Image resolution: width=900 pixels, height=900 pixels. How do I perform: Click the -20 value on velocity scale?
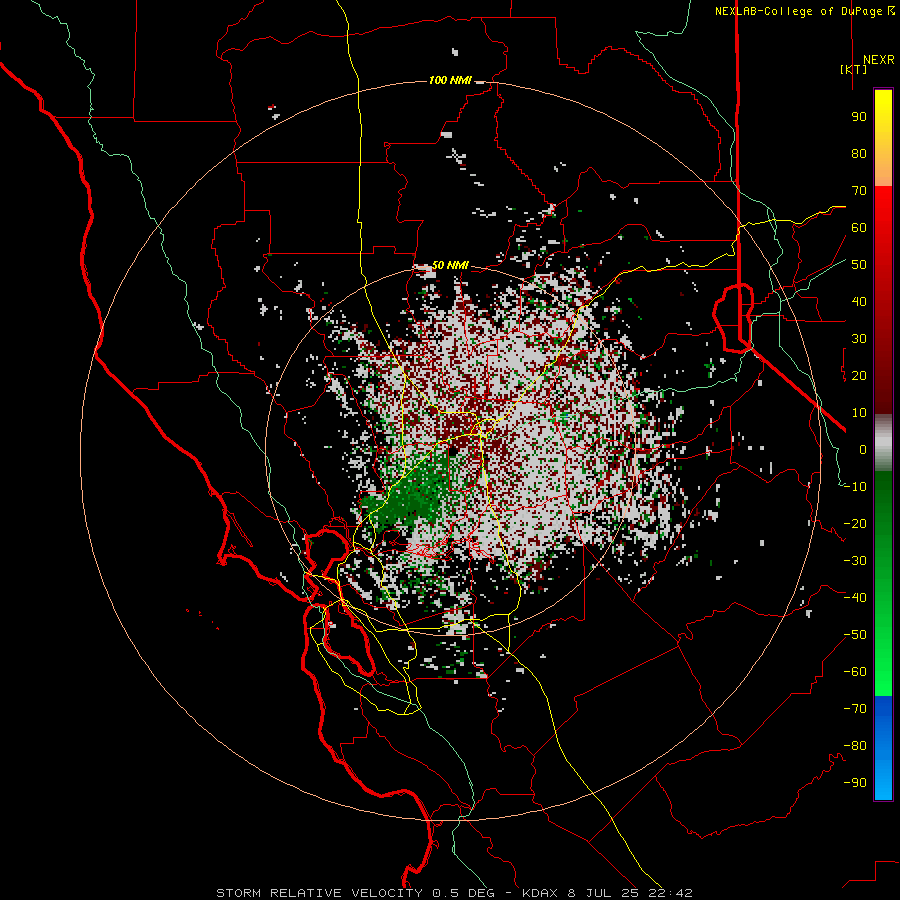(x=855, y=524)
